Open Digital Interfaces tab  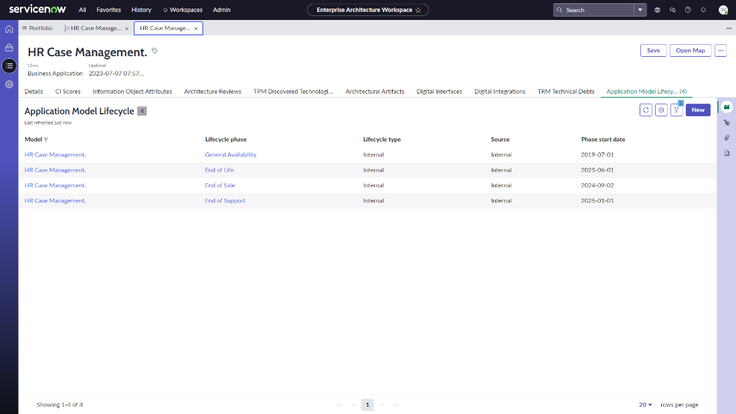[439, 92]
